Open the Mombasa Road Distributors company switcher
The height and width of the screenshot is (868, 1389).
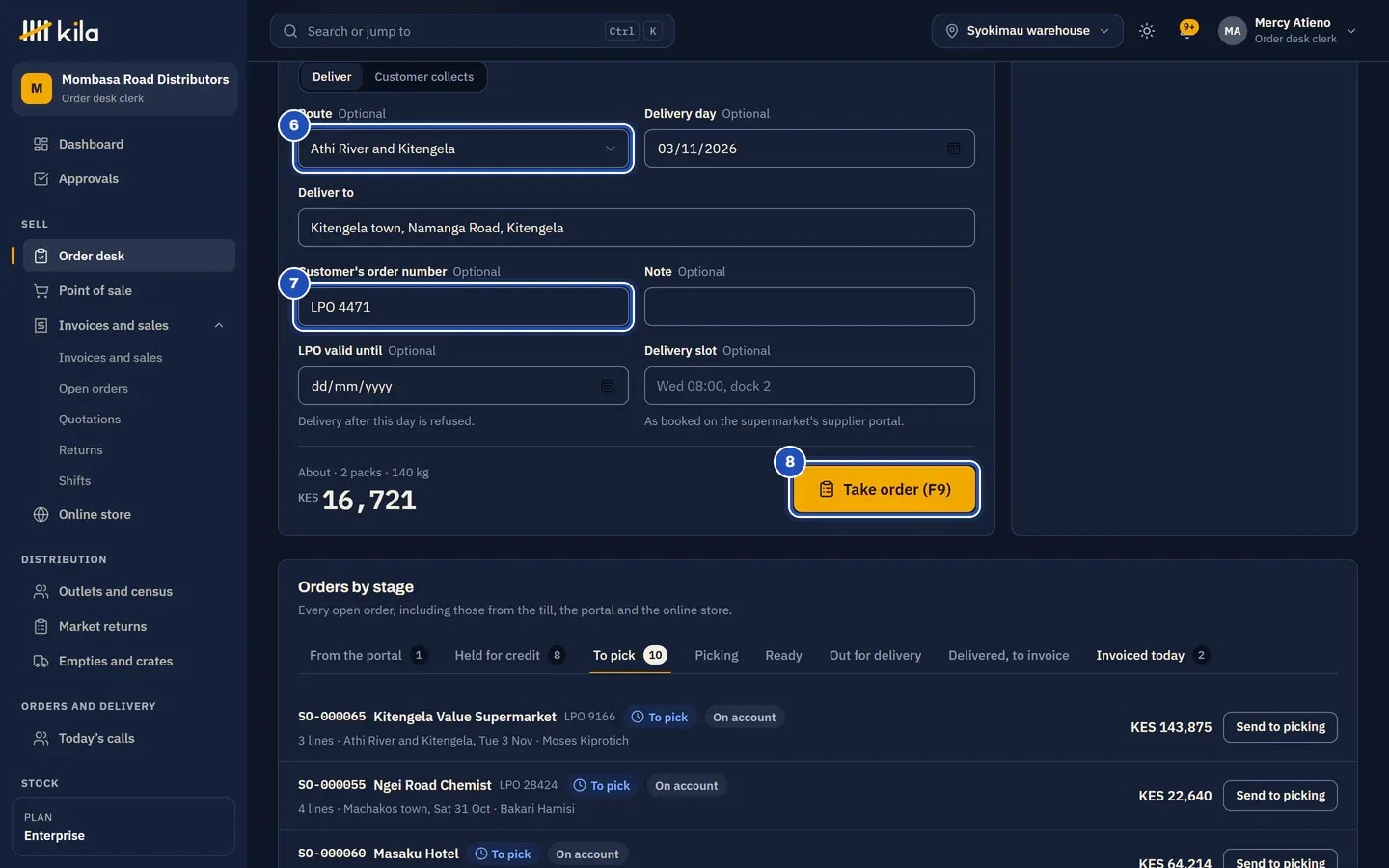click(124, 89)
